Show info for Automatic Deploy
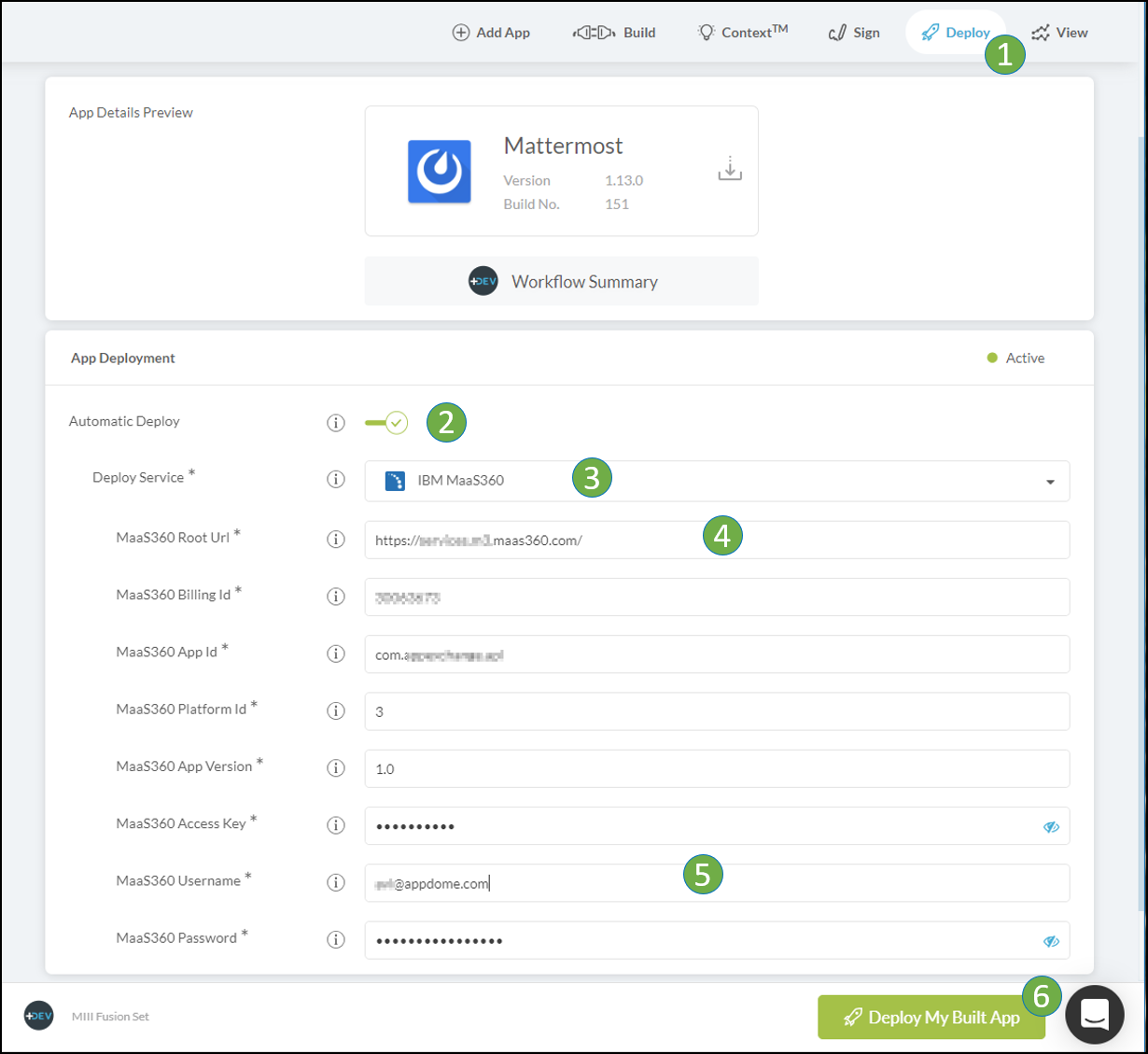 [336, 423]
